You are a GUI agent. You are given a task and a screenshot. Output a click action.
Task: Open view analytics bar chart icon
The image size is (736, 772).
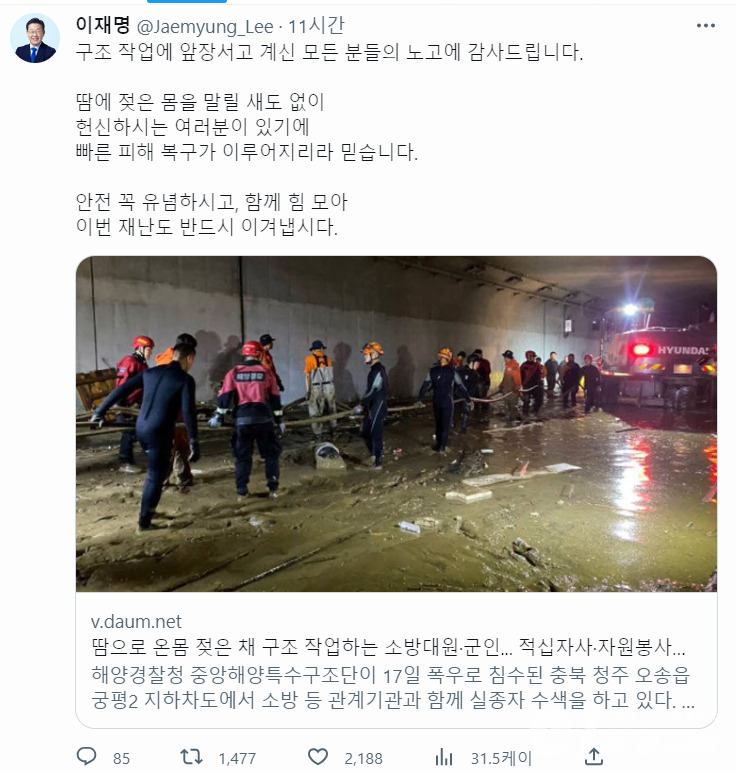pos(444,757)
